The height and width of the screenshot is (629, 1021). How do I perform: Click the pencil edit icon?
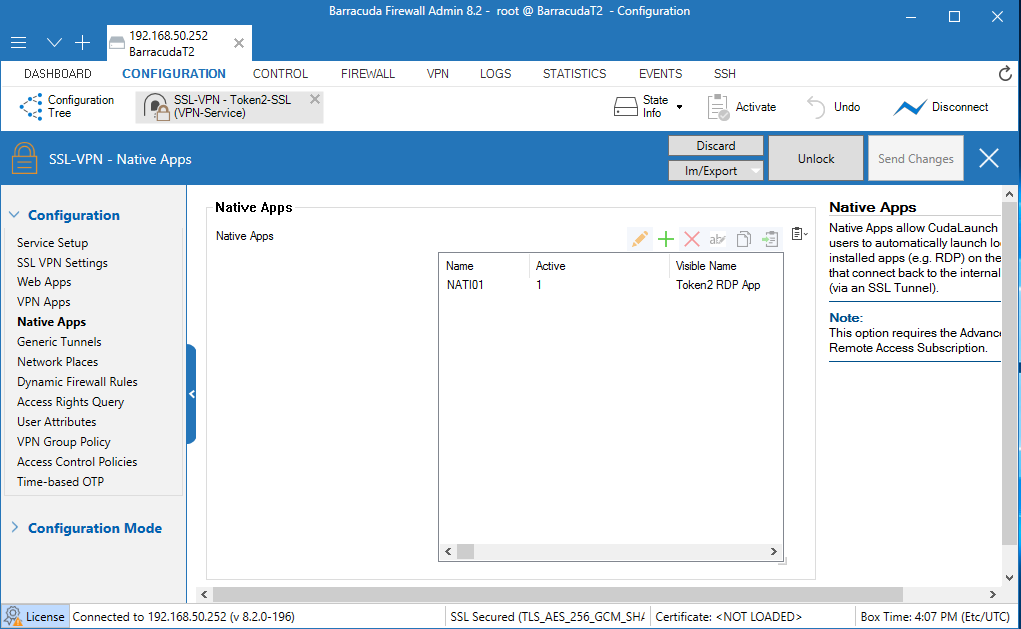pos(639,239)
